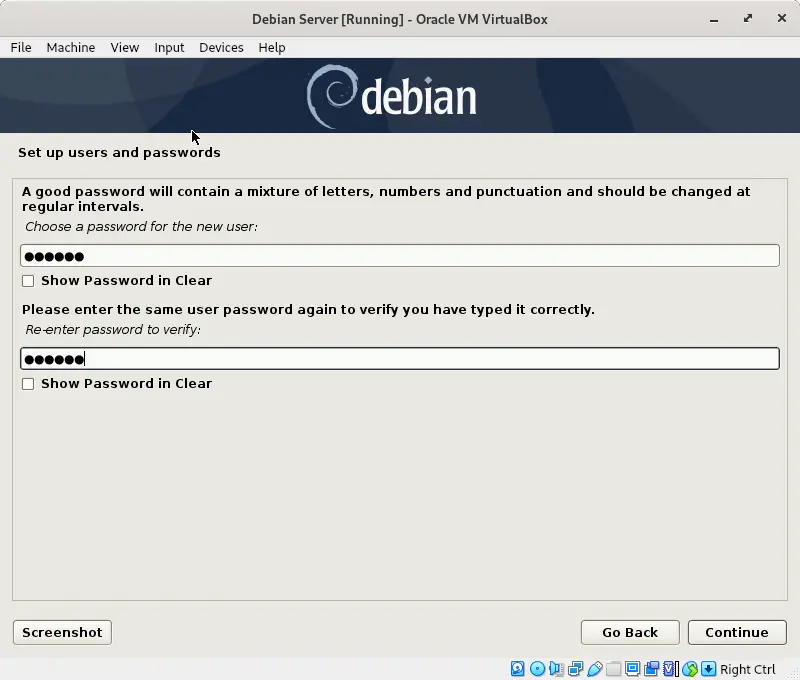Viewport: 800px width, 680px height.
Task: Open the Help menu
Action: 272,47
